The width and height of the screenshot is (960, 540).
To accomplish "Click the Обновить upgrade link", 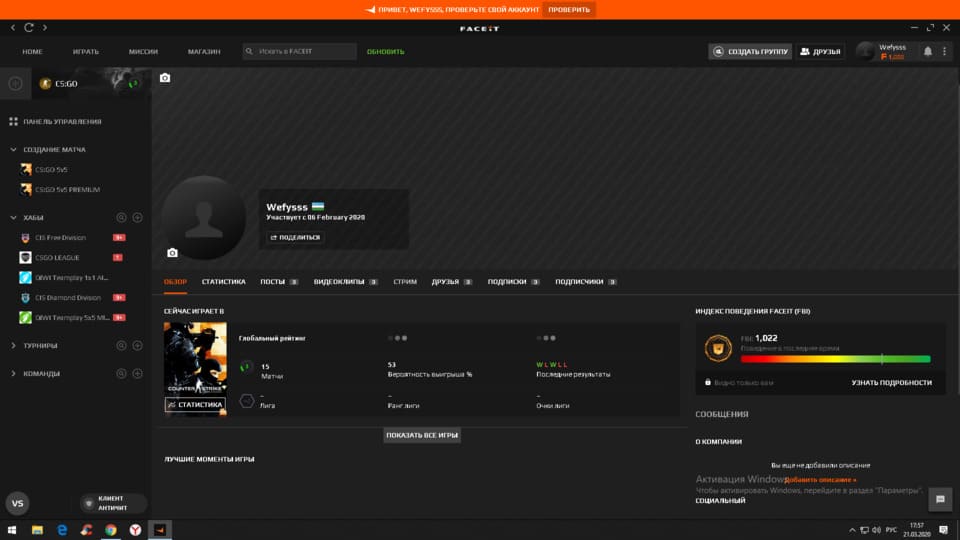I will click(385, 51).
